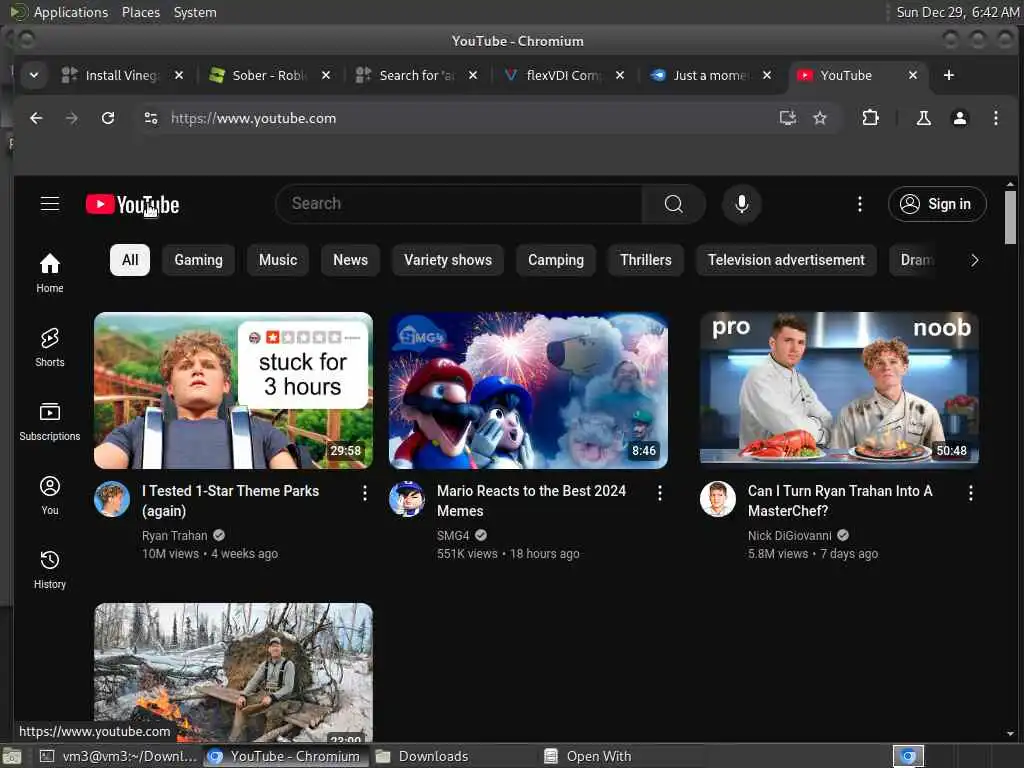Image resolution: width=1024 pixels, height=768 pixels.
Task: Play the campfire snow forest thumbnail
Action: pos(233,673)
